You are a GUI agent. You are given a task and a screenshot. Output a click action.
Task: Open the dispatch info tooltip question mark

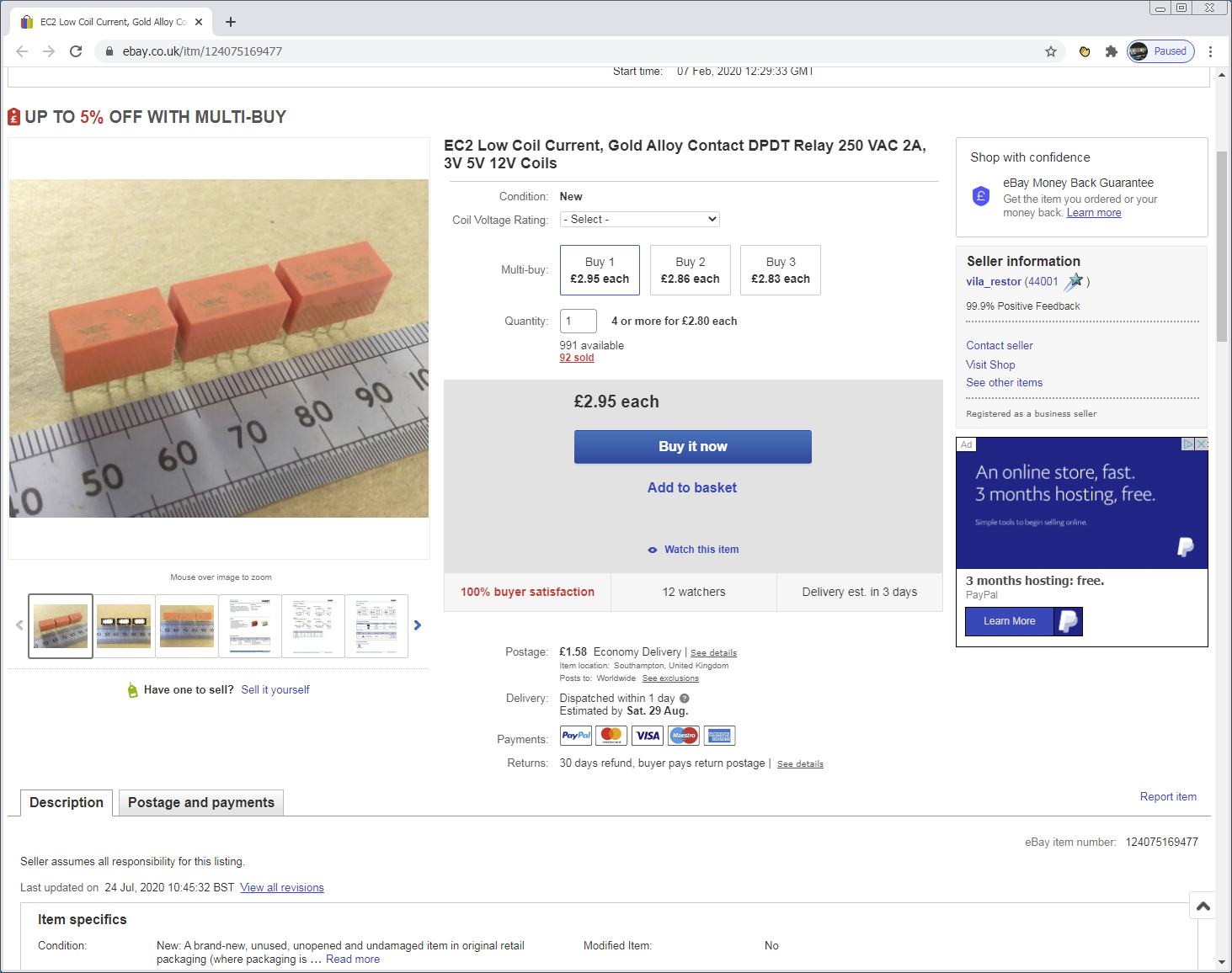(x=684, y=698)
